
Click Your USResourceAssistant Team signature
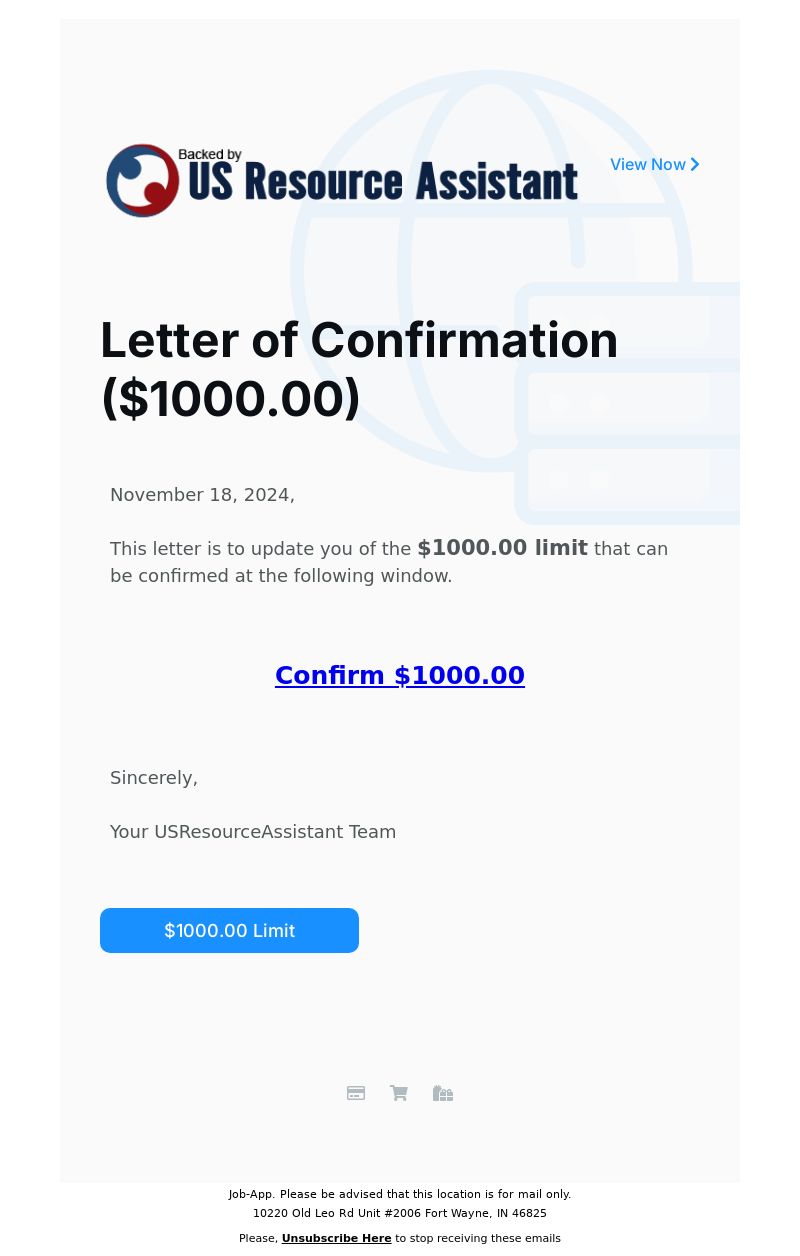pyautogui.click(x=253, y=832)
